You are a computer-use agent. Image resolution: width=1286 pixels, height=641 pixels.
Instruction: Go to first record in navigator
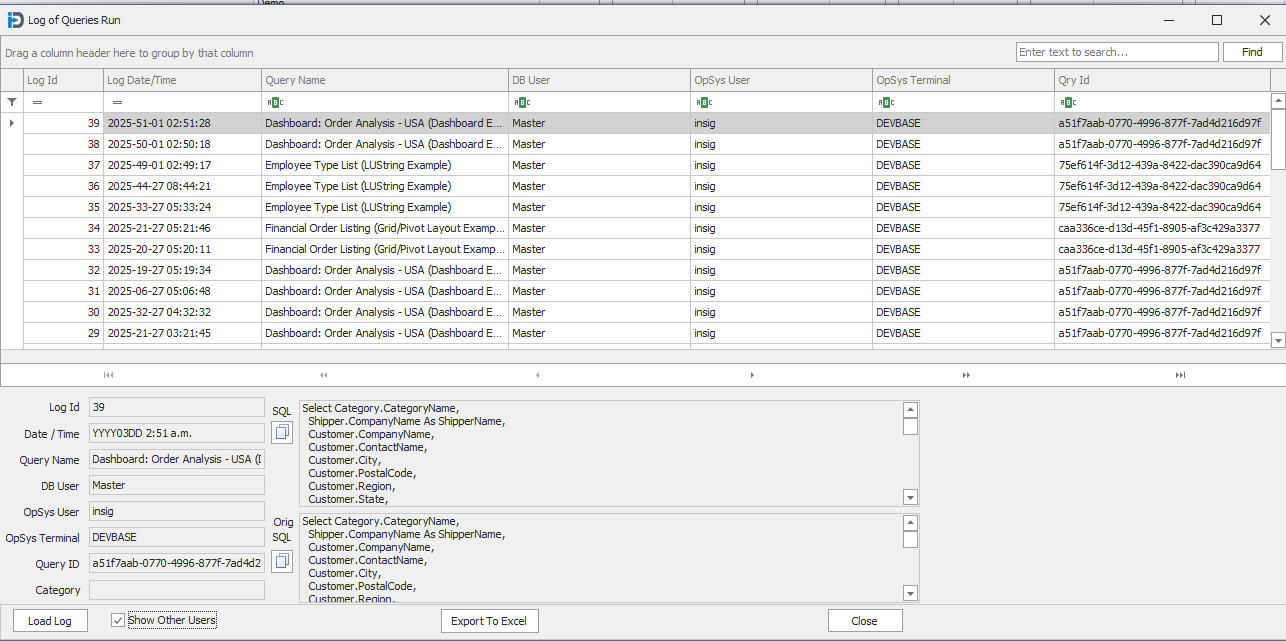click(108, 375)
